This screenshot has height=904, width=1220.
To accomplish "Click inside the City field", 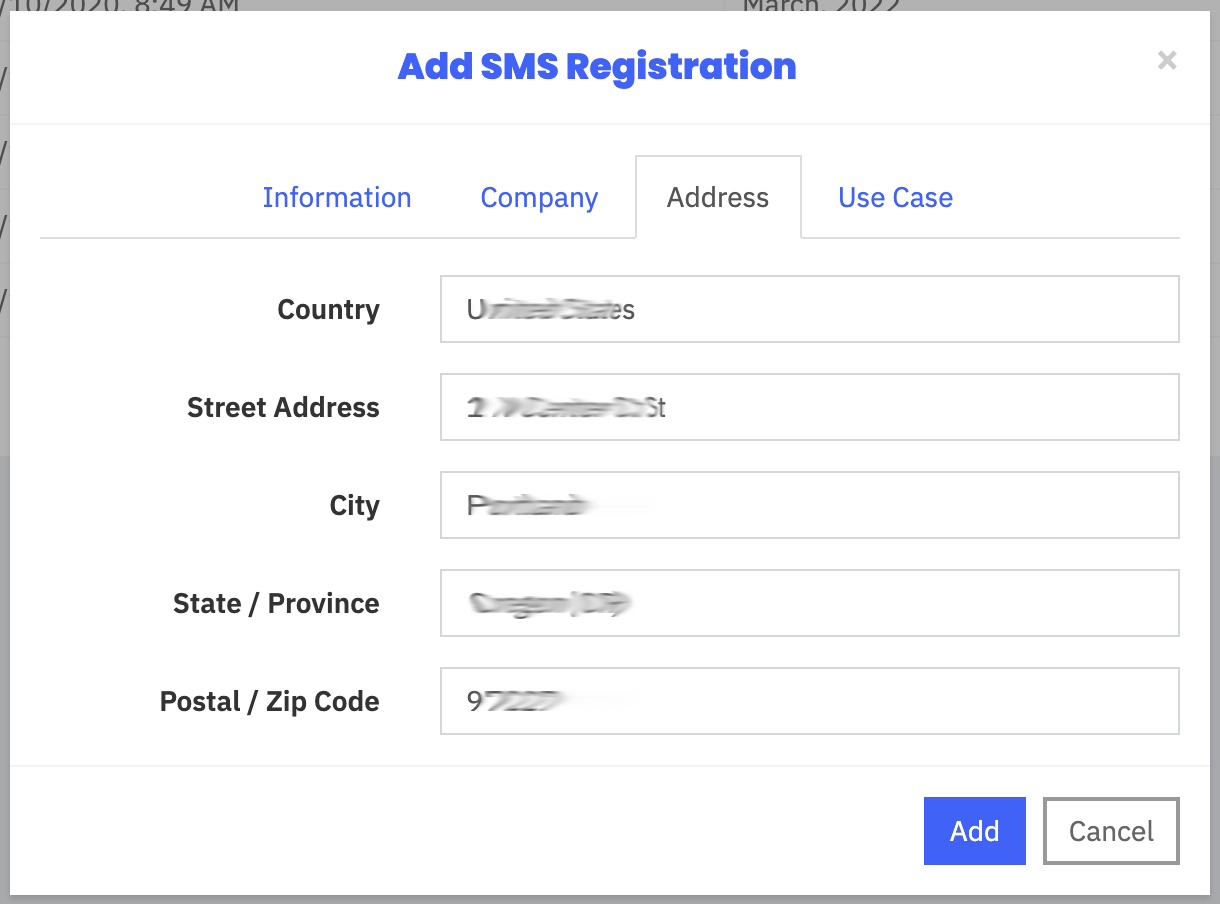I will tap(810, 505).
